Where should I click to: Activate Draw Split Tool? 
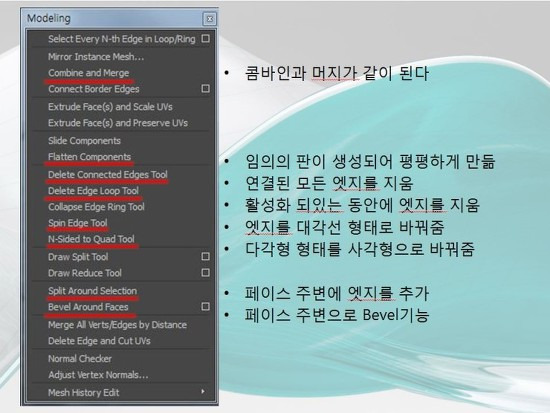point(78,257)
